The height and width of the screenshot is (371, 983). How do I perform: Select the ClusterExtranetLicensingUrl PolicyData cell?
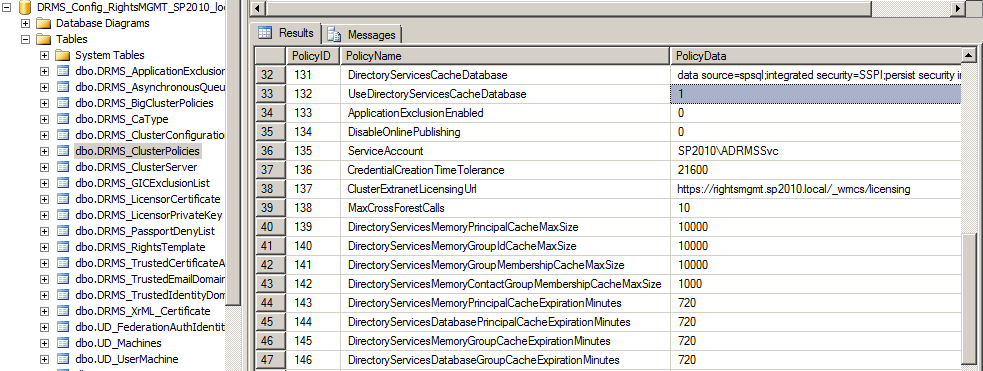tap(815, 189)
